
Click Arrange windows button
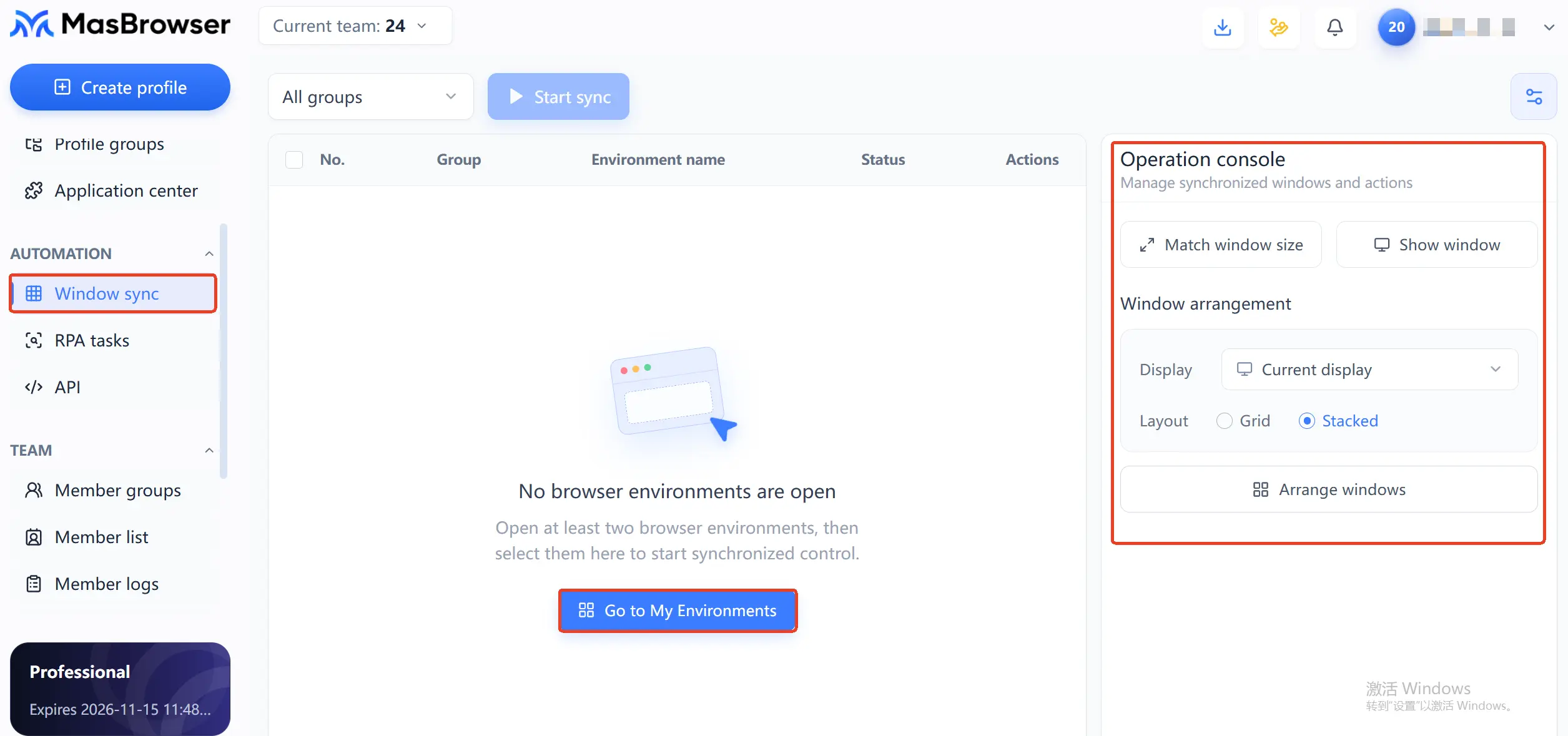click(1329, 489)
